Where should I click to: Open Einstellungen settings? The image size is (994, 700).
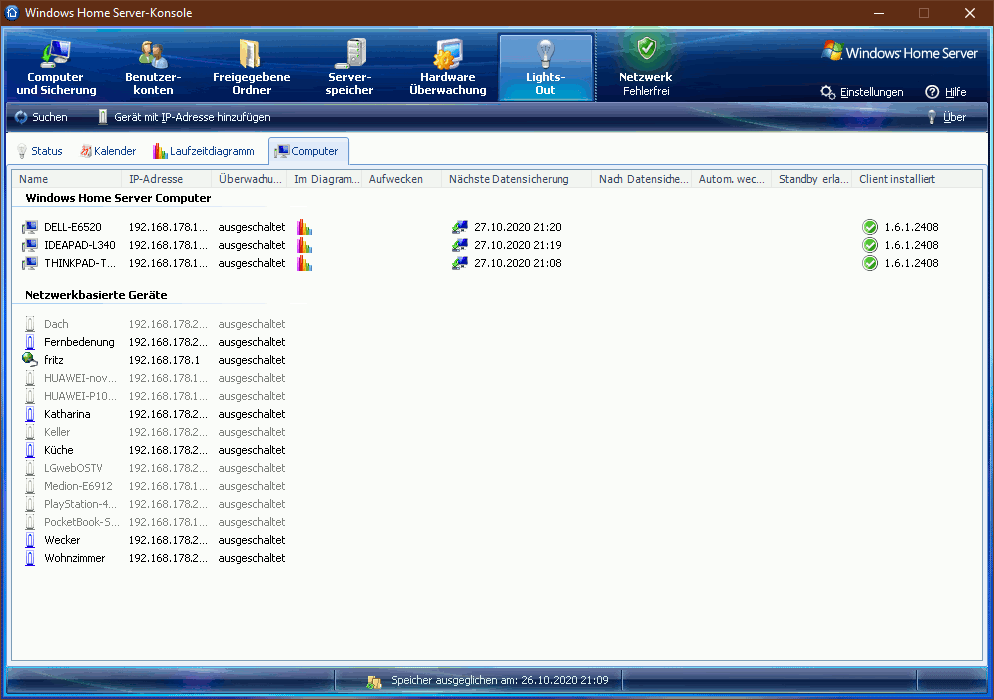[861, 92]
